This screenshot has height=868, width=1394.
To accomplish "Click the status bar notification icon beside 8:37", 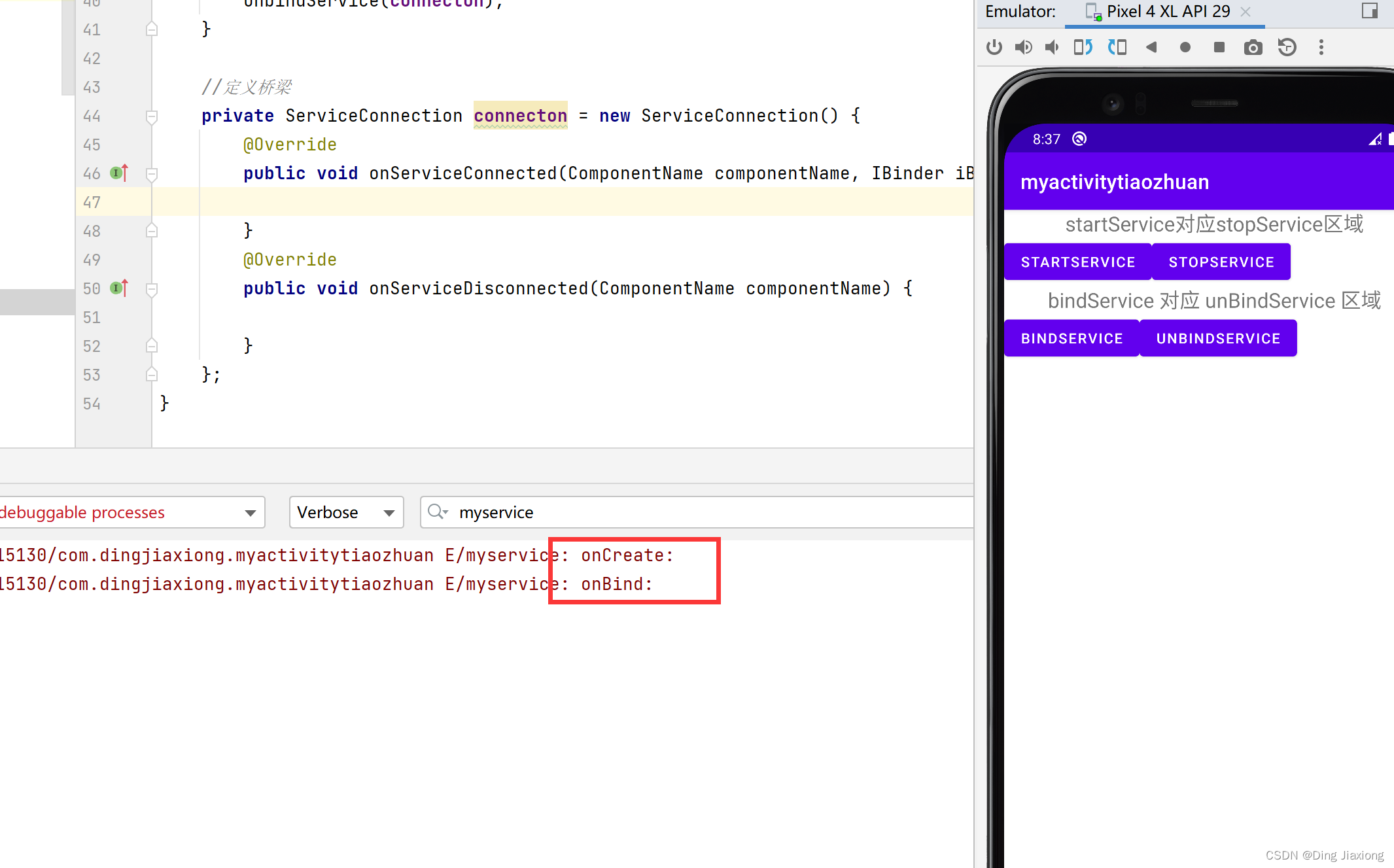I will pos(1079,139).
